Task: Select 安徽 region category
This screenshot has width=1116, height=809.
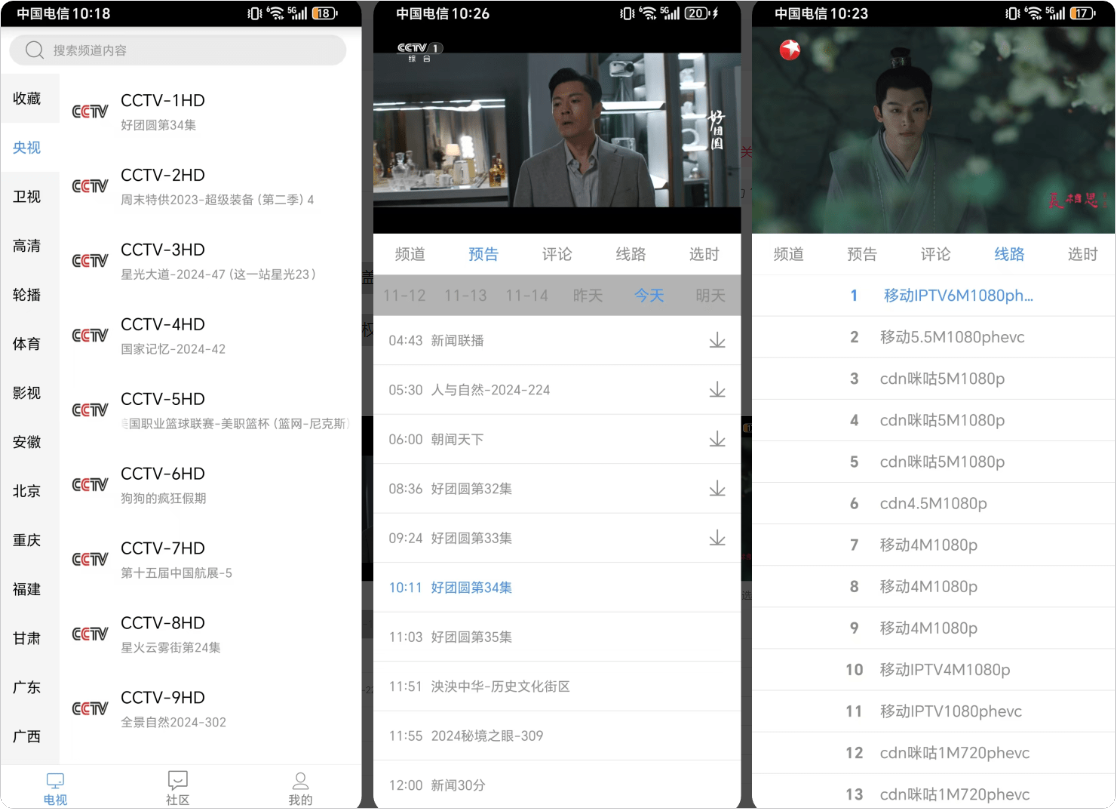Action: pyautogui.click(x=26, y=443)
